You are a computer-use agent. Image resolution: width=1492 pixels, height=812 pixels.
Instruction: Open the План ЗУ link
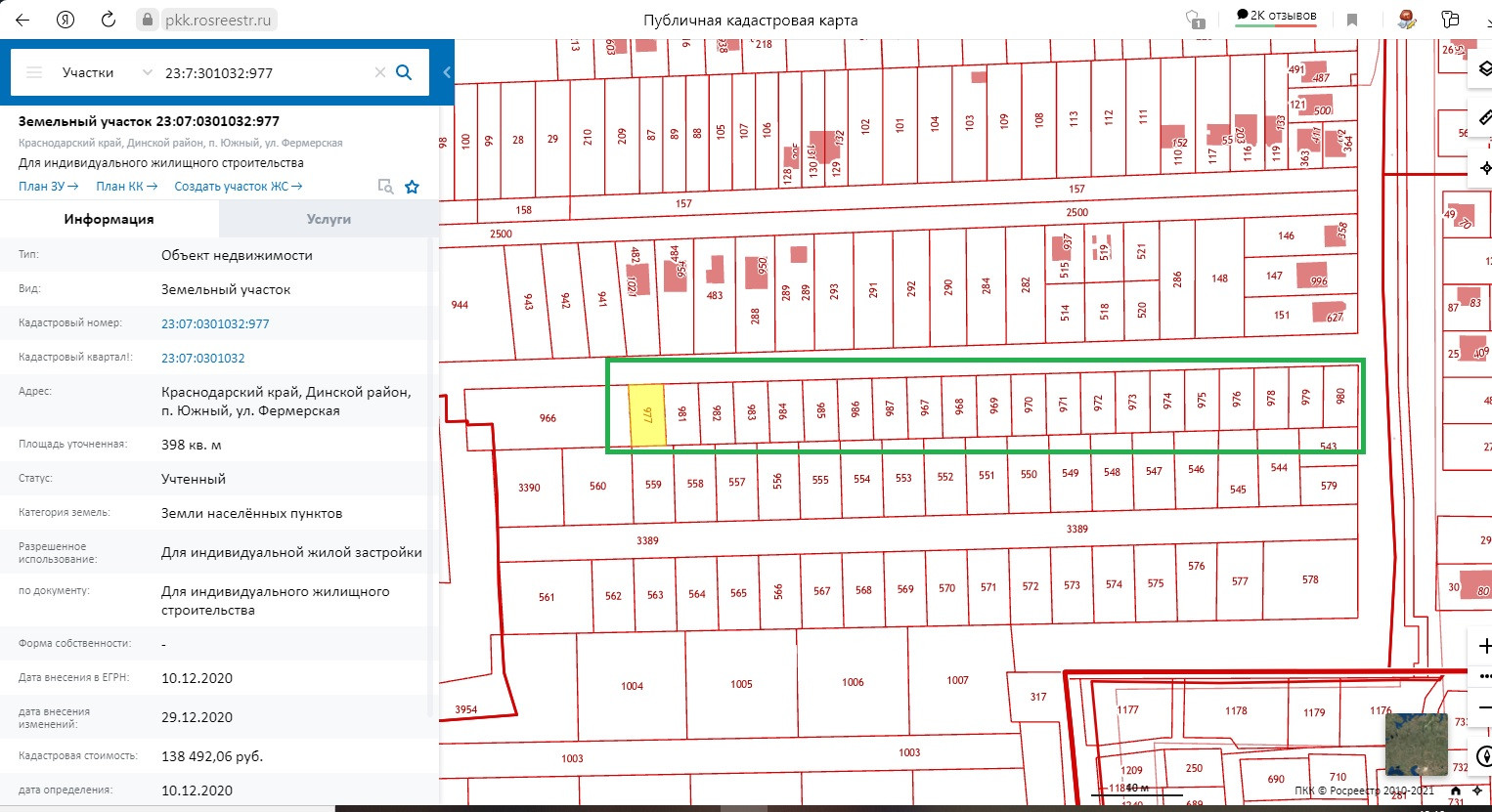(x=48, y=186)
